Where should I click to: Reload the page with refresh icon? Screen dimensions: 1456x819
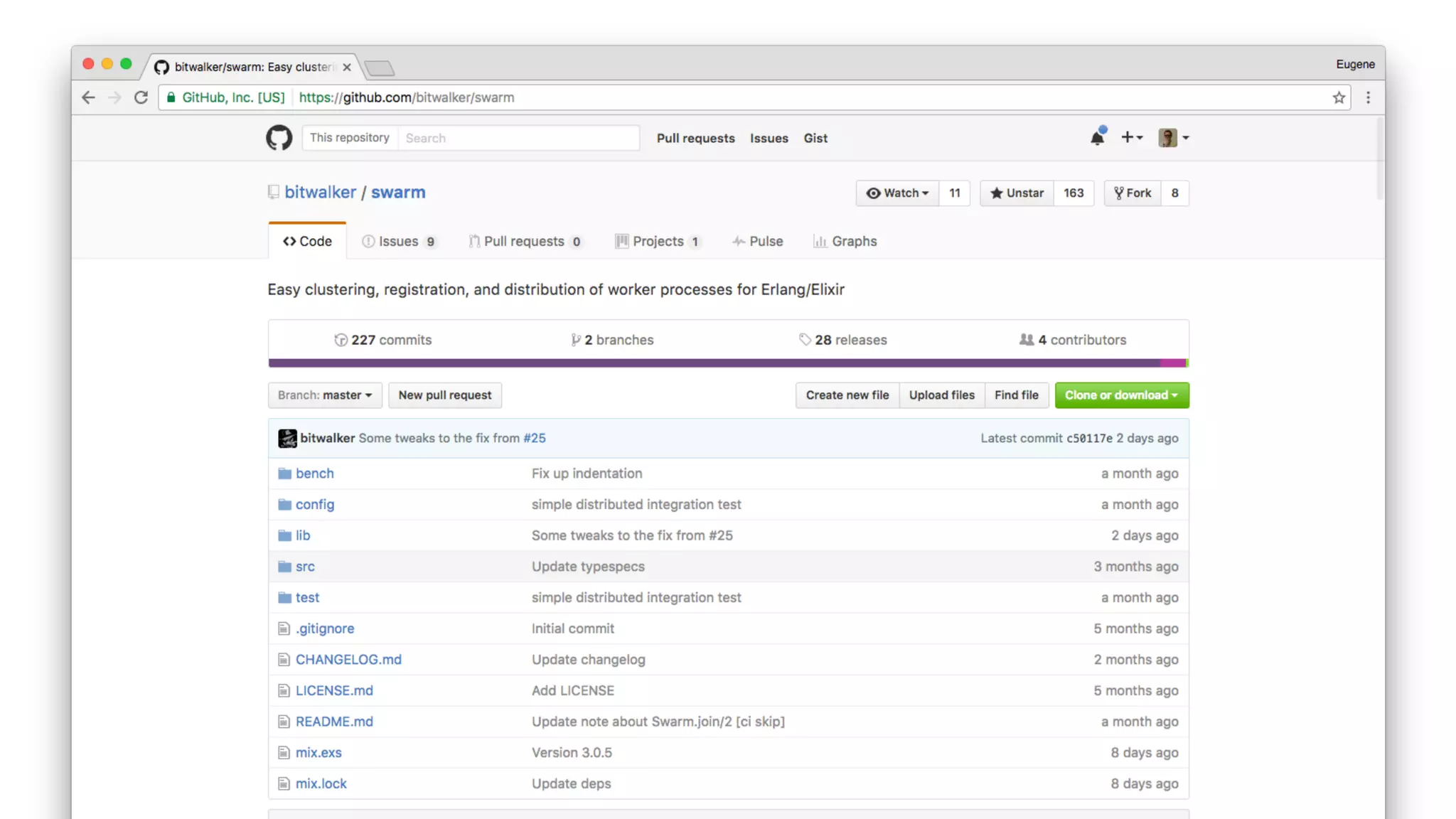(141, 97)
